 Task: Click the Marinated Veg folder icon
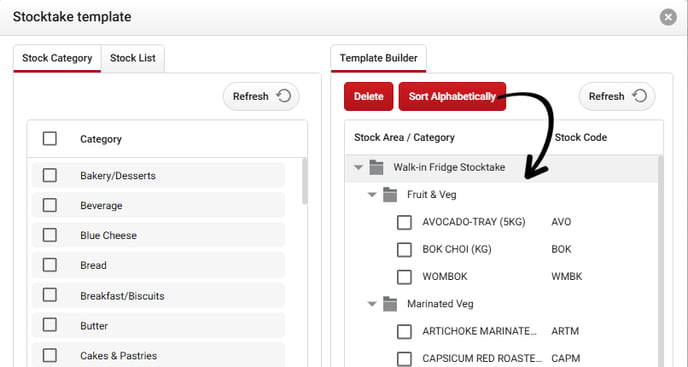point(390,304)
